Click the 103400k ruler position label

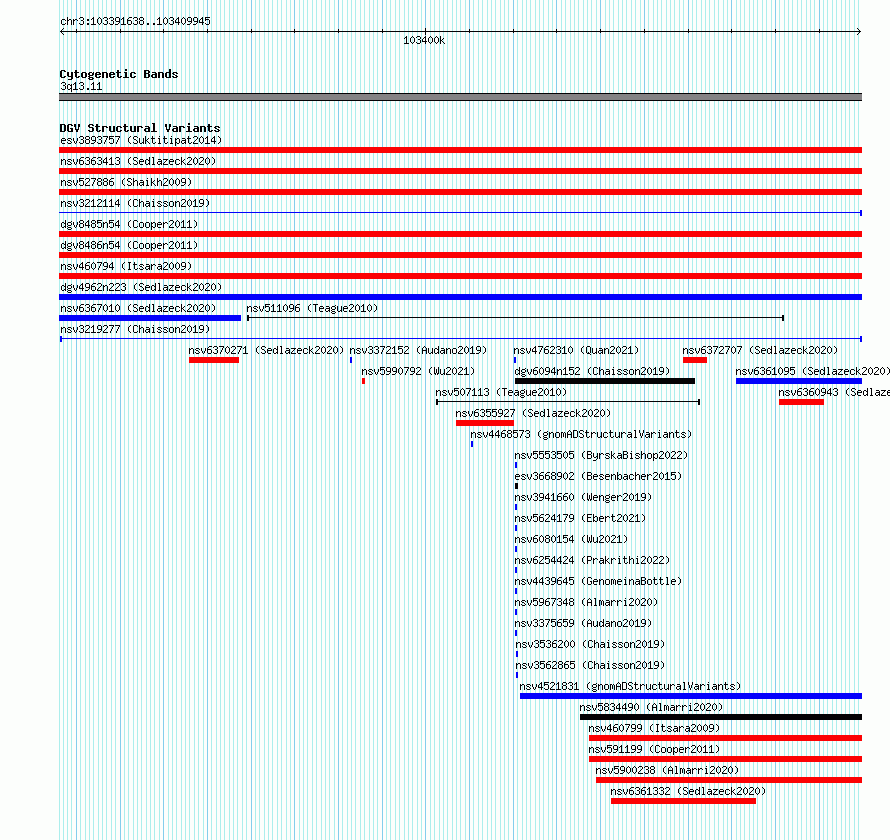424,40
